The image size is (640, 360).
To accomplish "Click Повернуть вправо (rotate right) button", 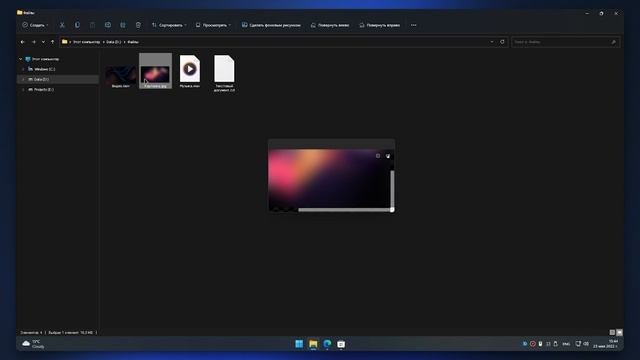I will [x=380, y=25].
